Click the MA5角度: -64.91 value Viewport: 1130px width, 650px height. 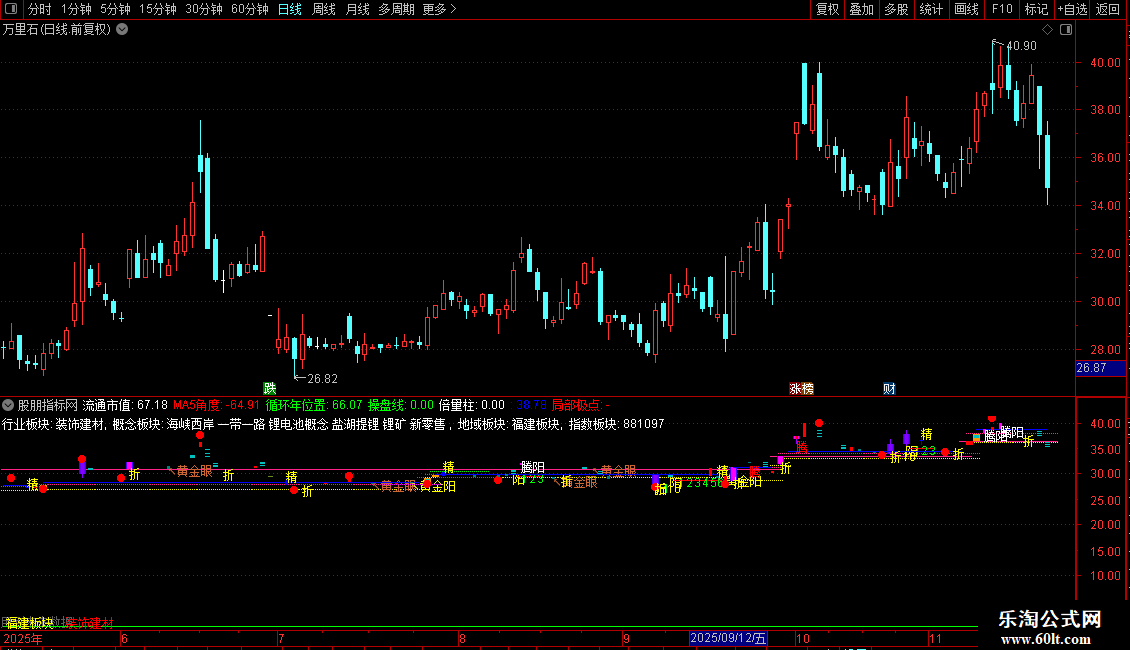pyautogui.click(x=216, y=406)
